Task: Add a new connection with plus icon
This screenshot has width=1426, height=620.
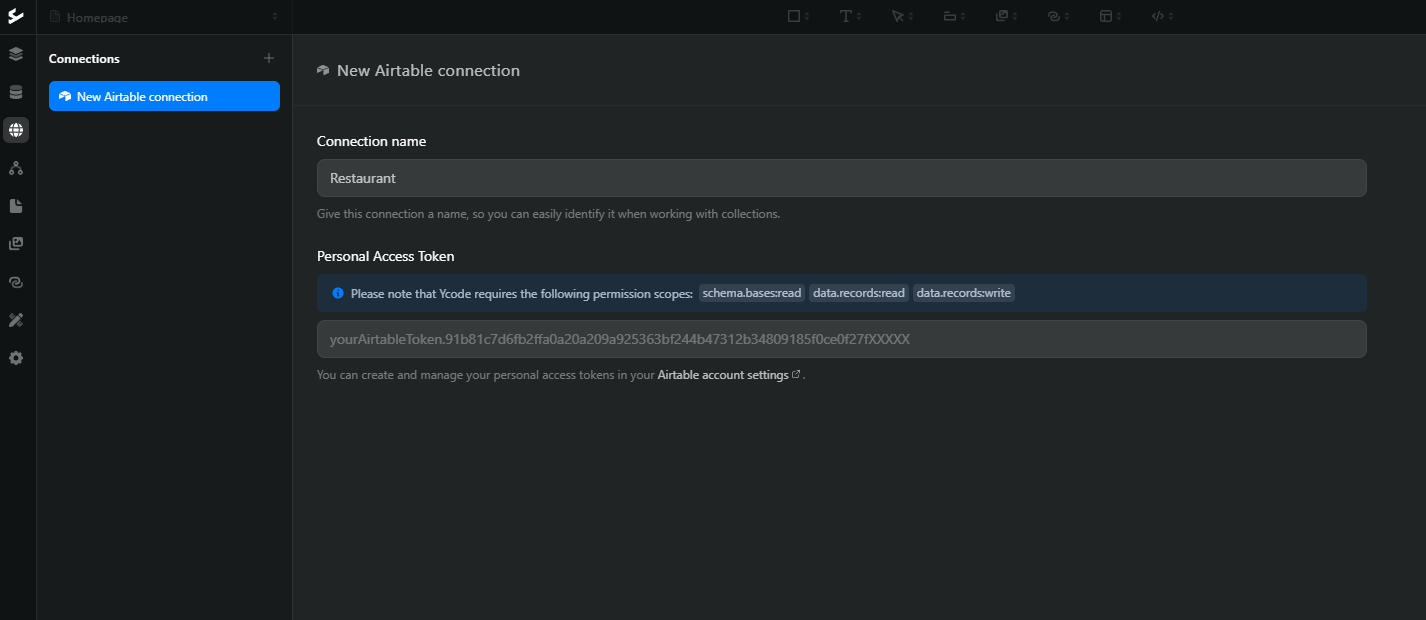Action: (x=269, y=59)
